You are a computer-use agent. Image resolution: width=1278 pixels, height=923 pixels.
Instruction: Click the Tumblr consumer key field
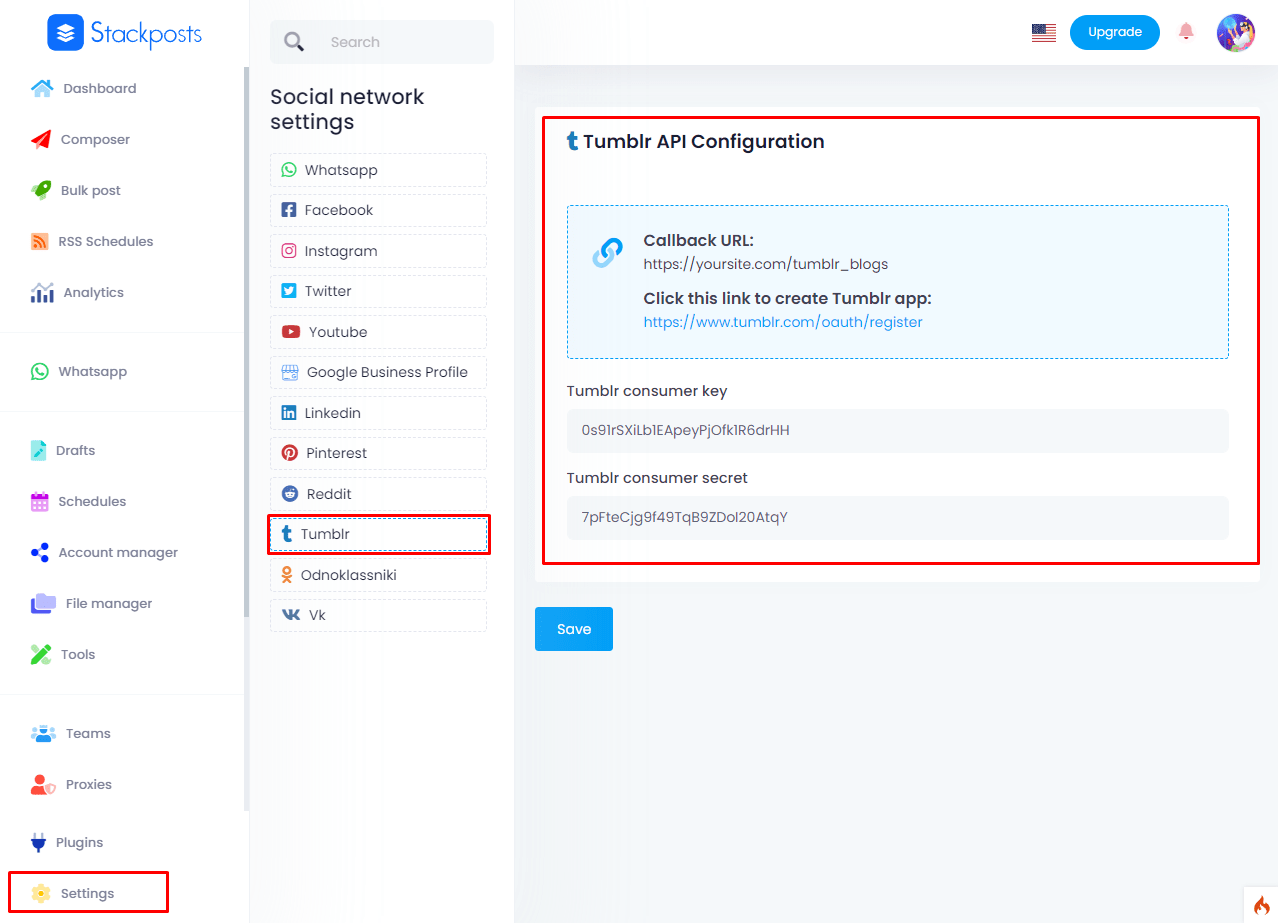[x=897, y=430]
